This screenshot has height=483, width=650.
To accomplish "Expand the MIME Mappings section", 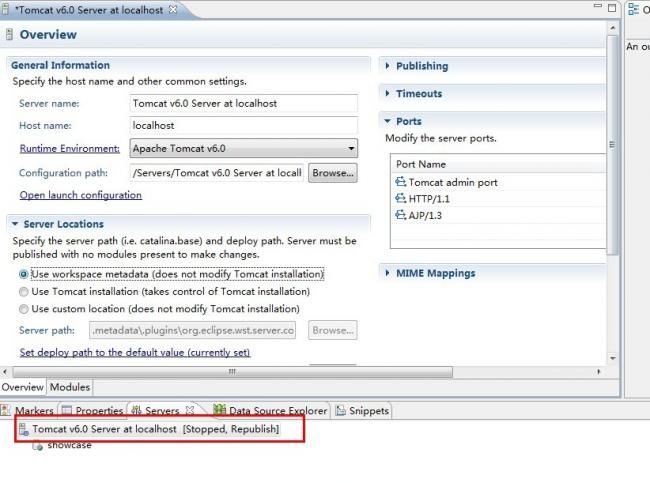I will click(387, 273).
